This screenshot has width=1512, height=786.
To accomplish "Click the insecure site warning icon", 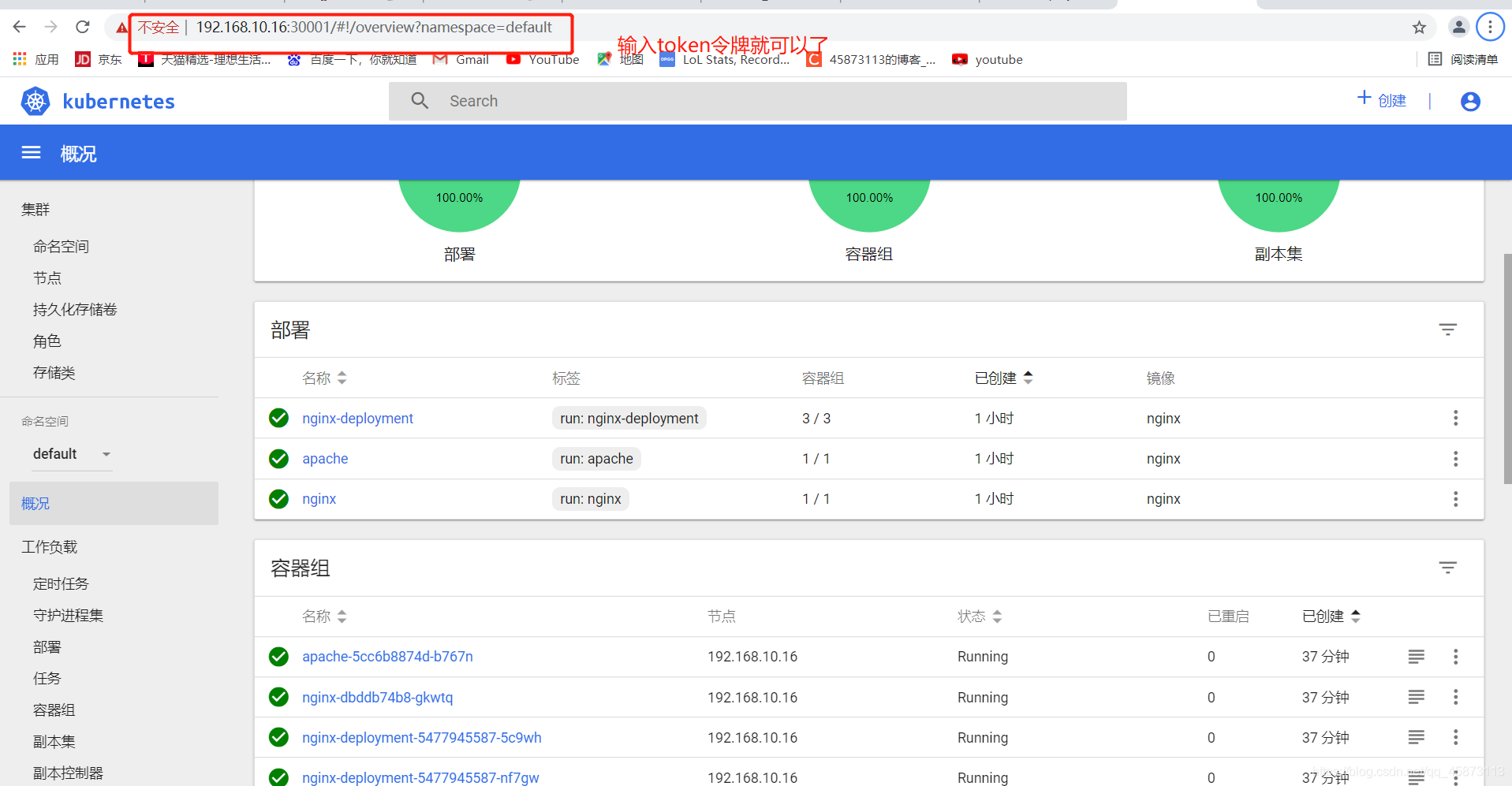I will click(x=121, y=28).
